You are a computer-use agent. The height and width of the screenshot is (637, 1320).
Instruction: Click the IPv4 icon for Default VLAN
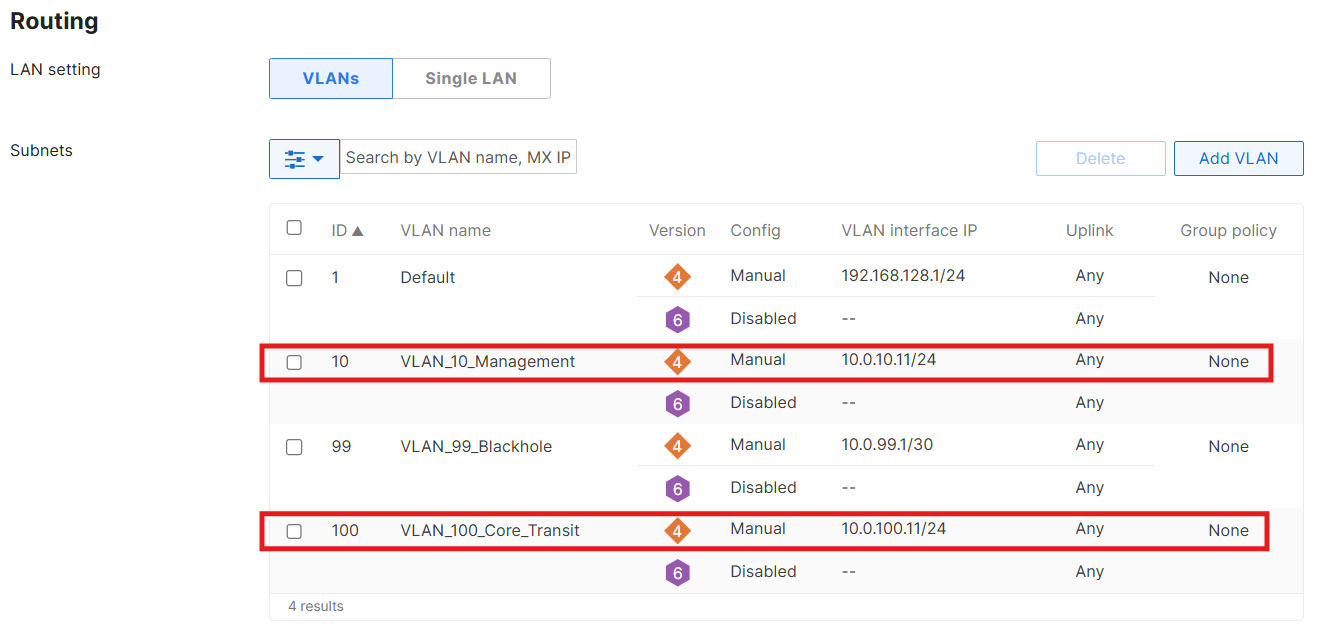coord(677,277)
